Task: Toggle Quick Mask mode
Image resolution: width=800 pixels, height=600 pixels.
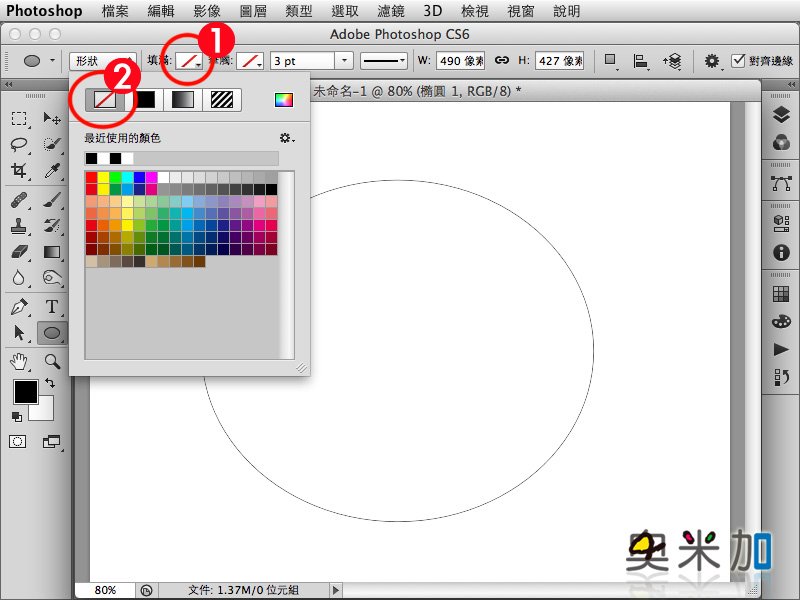Action: [17, 441]
